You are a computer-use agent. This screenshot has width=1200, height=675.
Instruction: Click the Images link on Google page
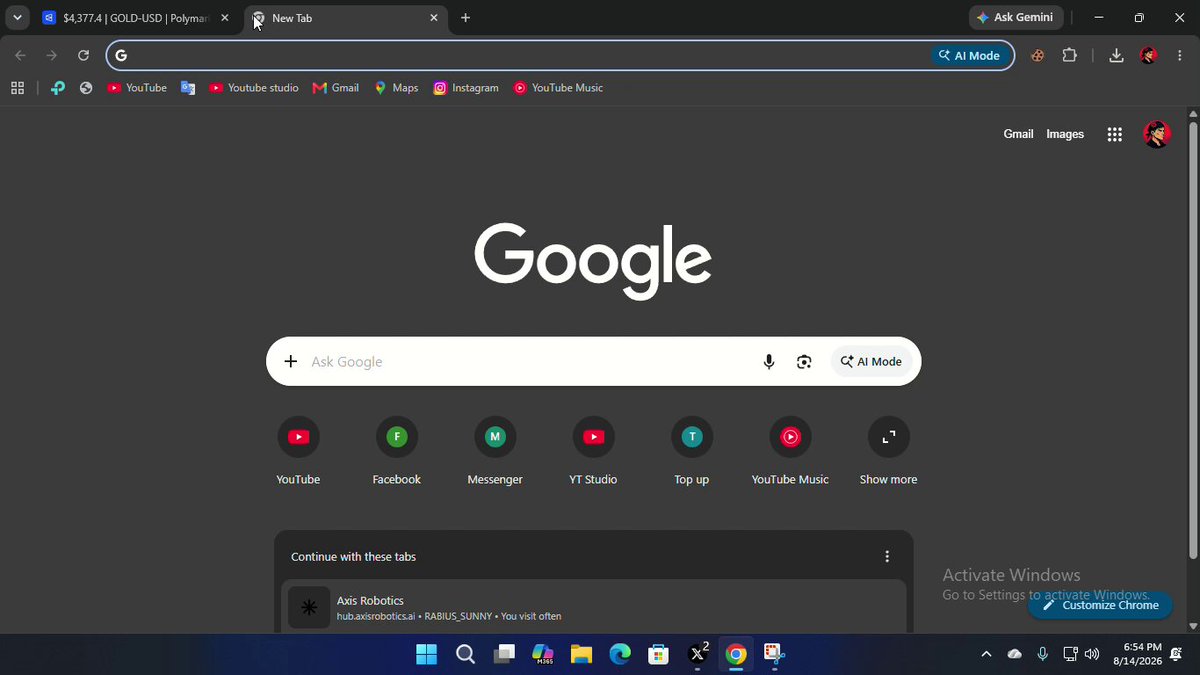coord(1065,134)
